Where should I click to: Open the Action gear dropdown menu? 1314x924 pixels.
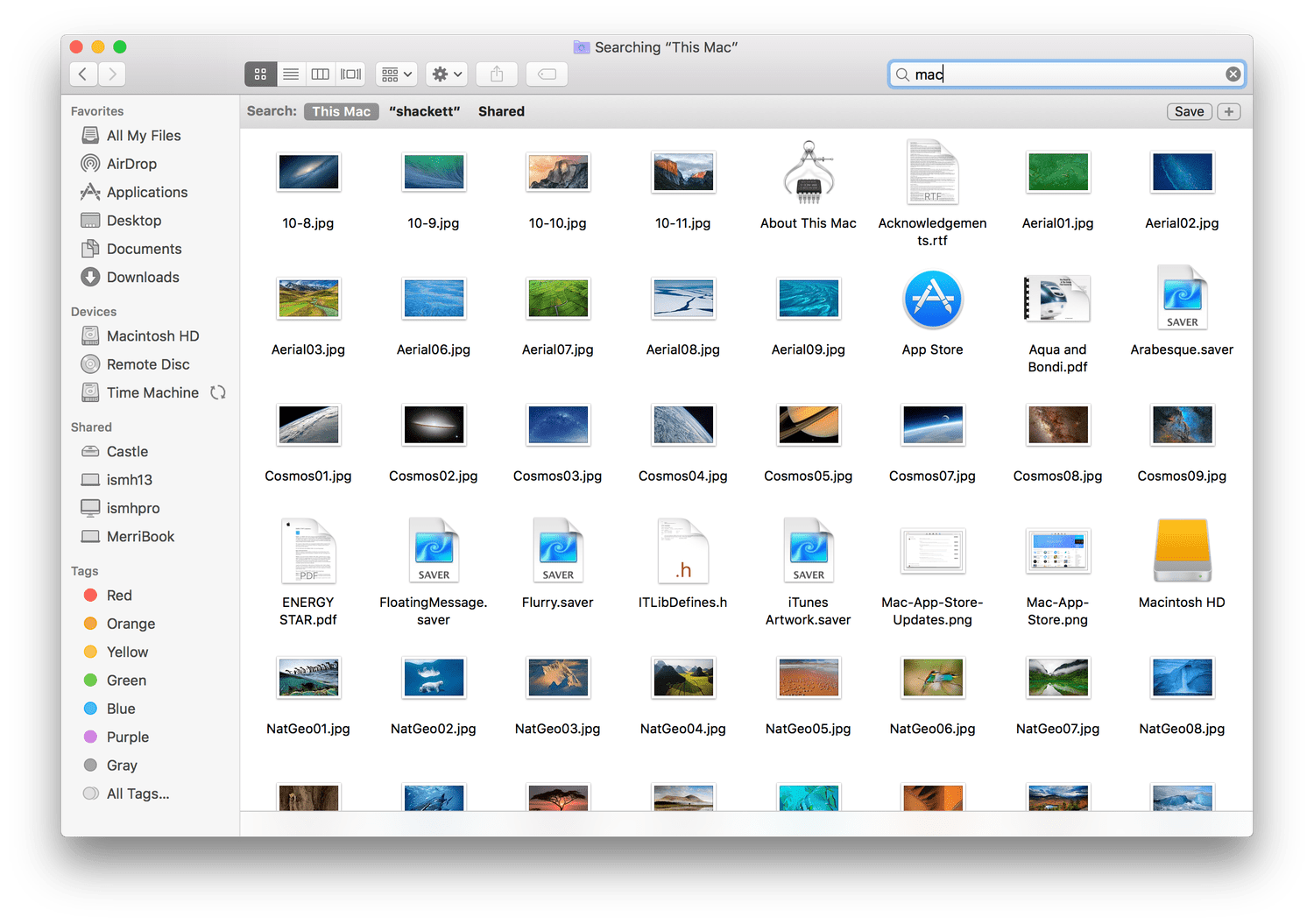(447, 74)
